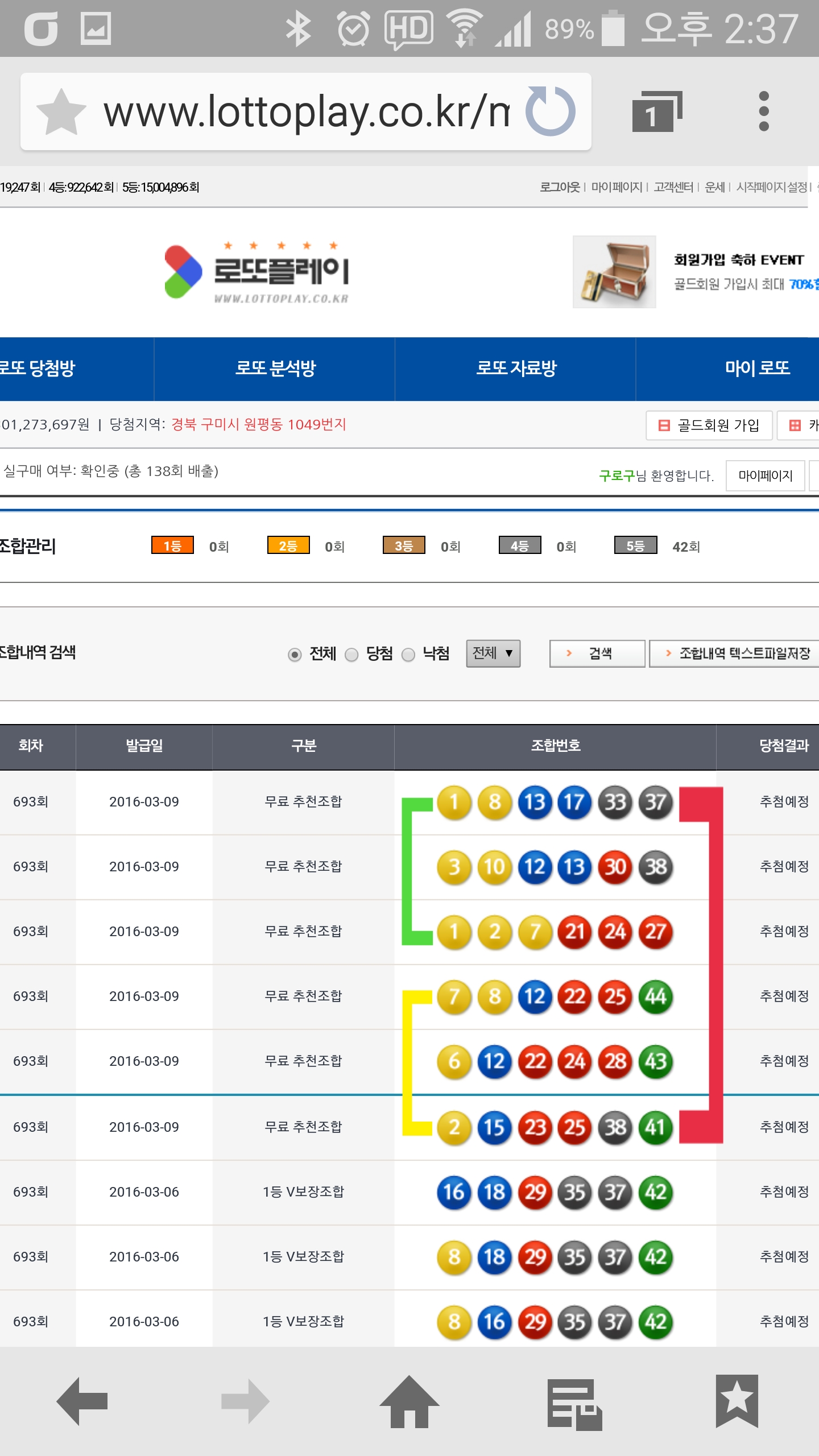The image size is (819, 1456).
Task: Go back with the left arrow
Action: 82,1401
